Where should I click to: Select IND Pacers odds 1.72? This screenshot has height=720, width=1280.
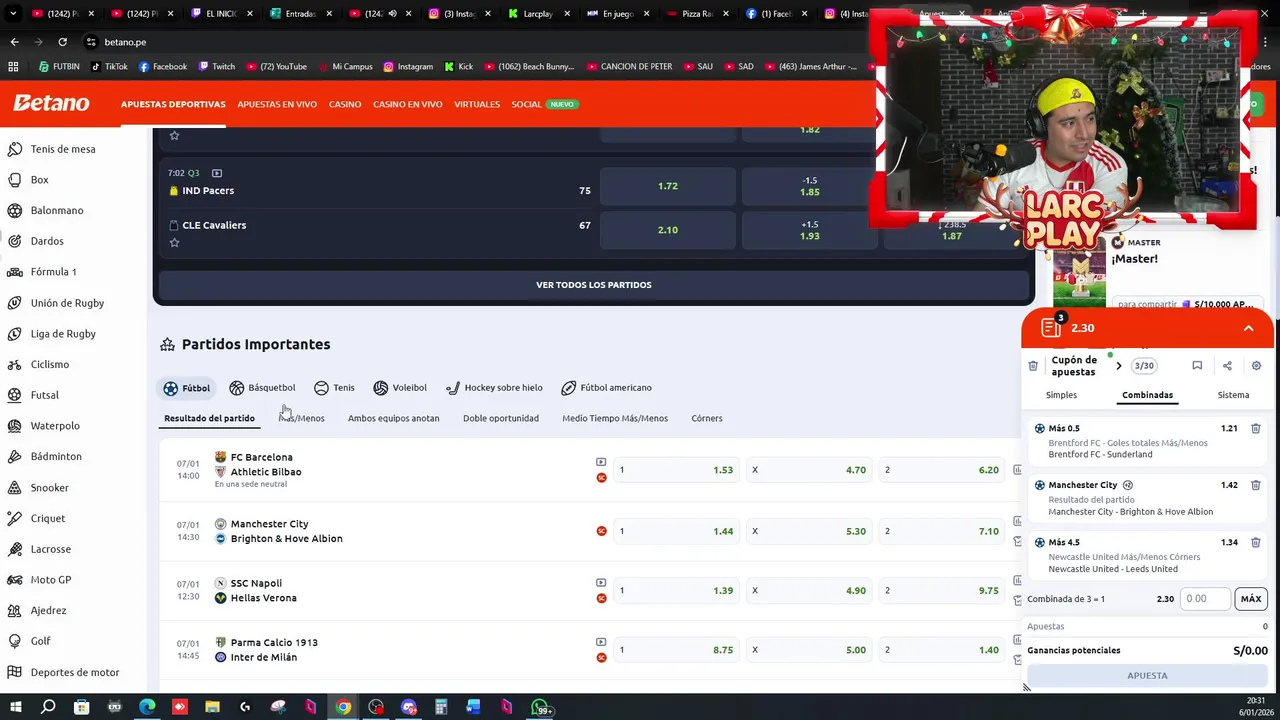(668, 186)
